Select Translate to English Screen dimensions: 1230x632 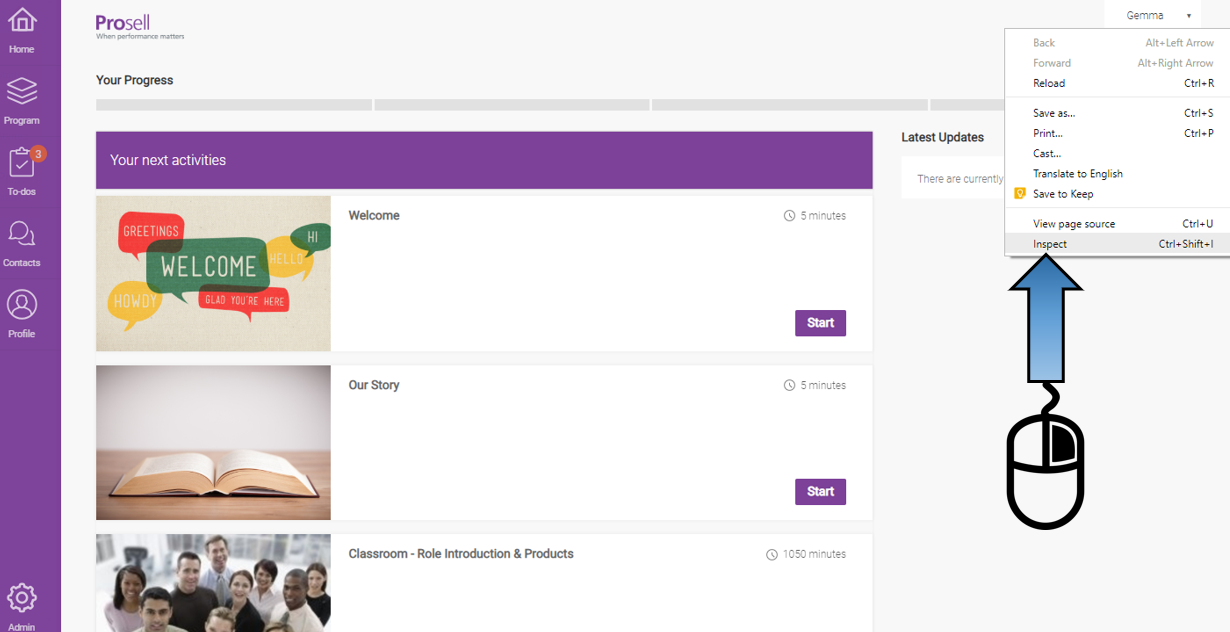pyautogui.click(x=1078, y=173)
